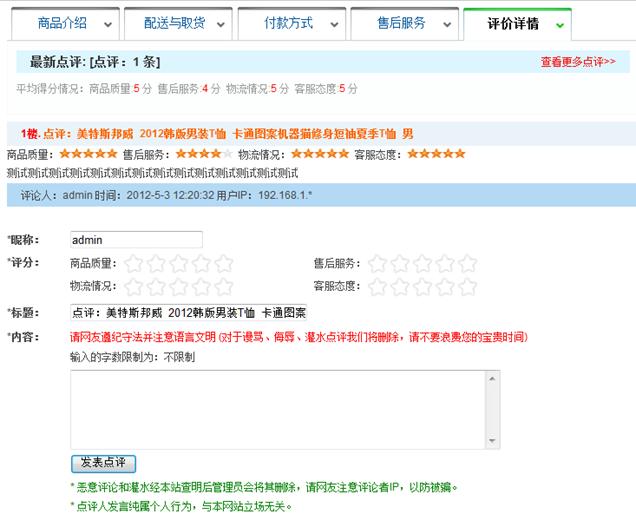Screen dimensions: 636x514
Task: Click the 标题 input field
Action: [188, 313]
